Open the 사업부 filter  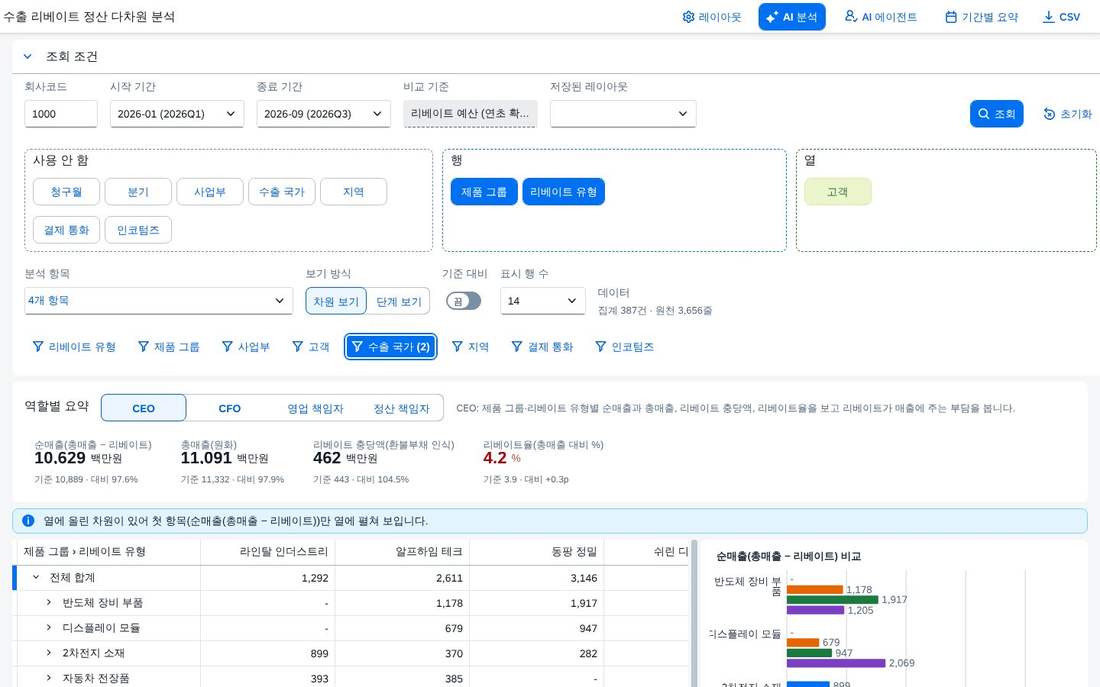[x=246, y=347]
